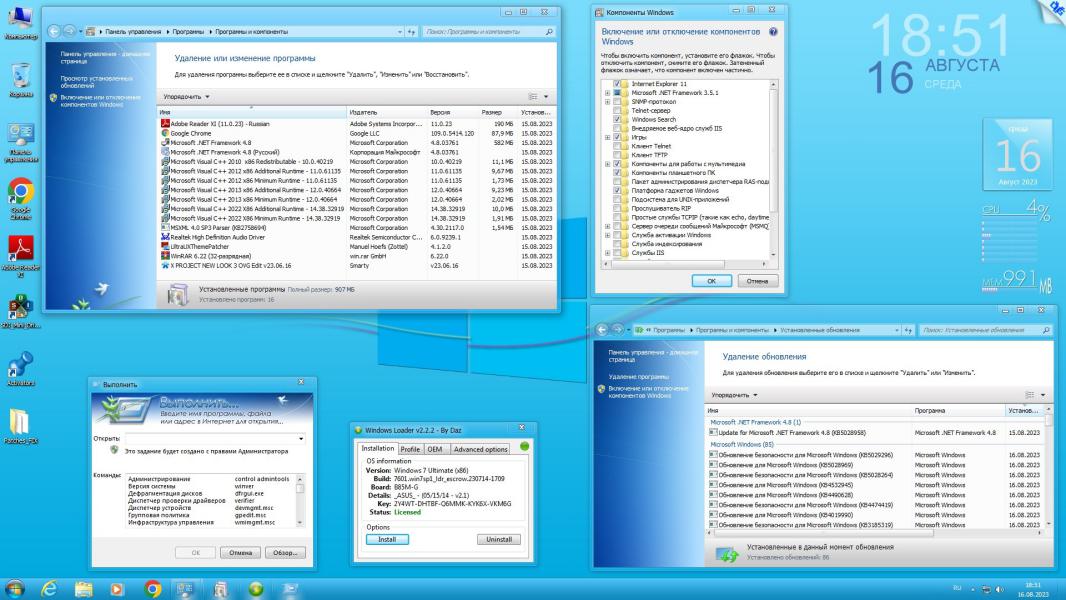
Task: Launch Windows Media Player from taskbar
Action: pyautogui.click(x=117, y=588)
